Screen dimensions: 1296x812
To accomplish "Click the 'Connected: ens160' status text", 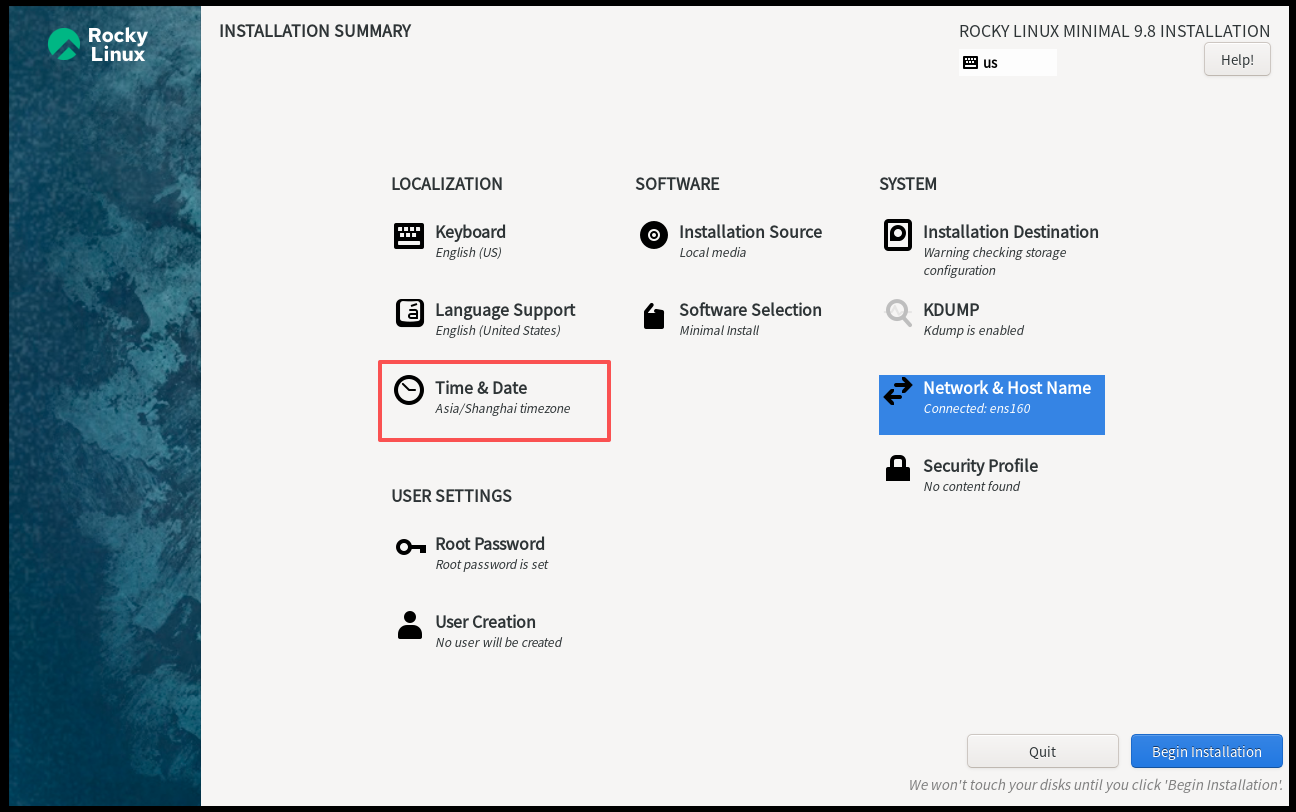I will tap(976, 409).
